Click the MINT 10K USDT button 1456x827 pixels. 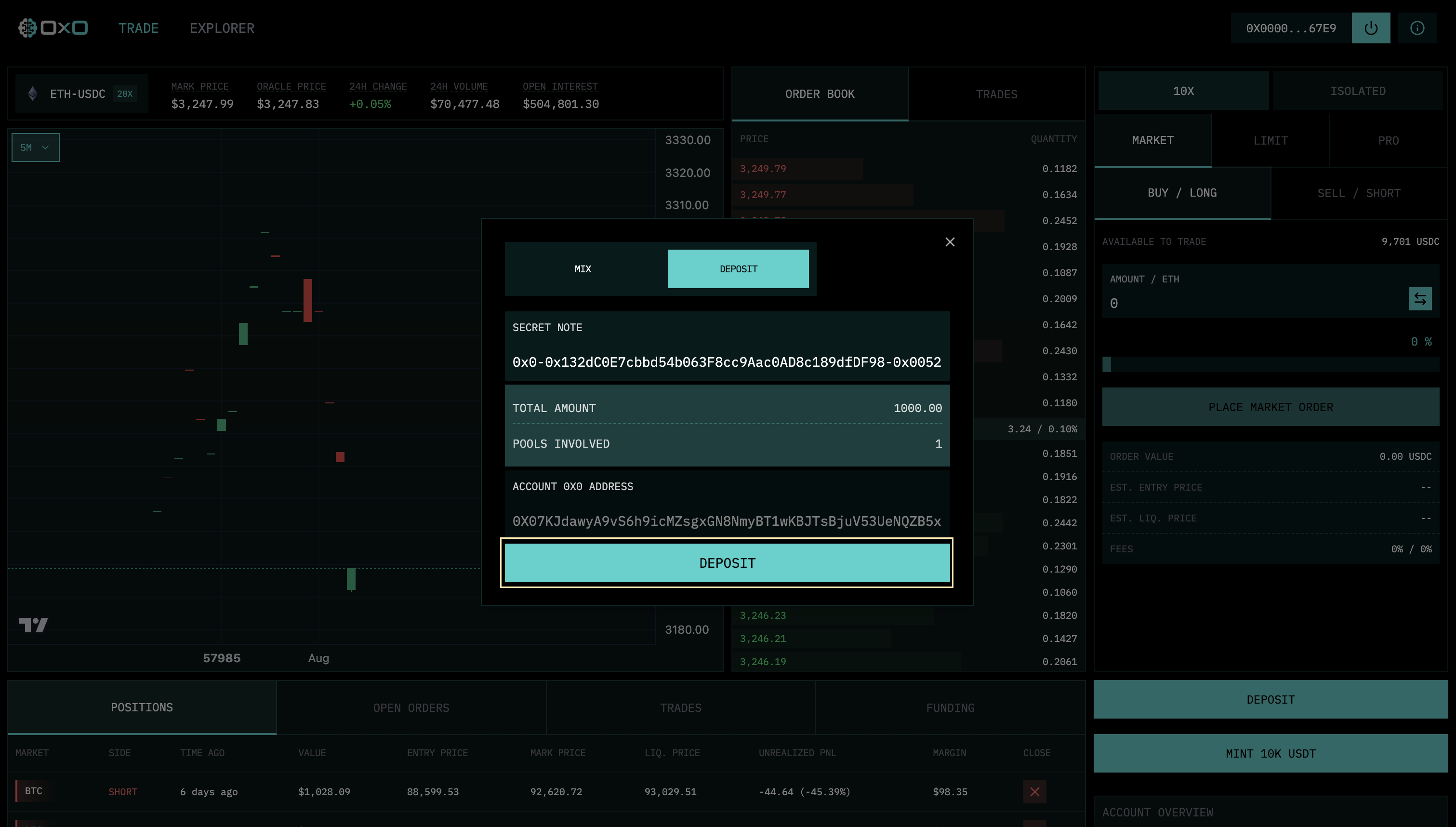1271,753
